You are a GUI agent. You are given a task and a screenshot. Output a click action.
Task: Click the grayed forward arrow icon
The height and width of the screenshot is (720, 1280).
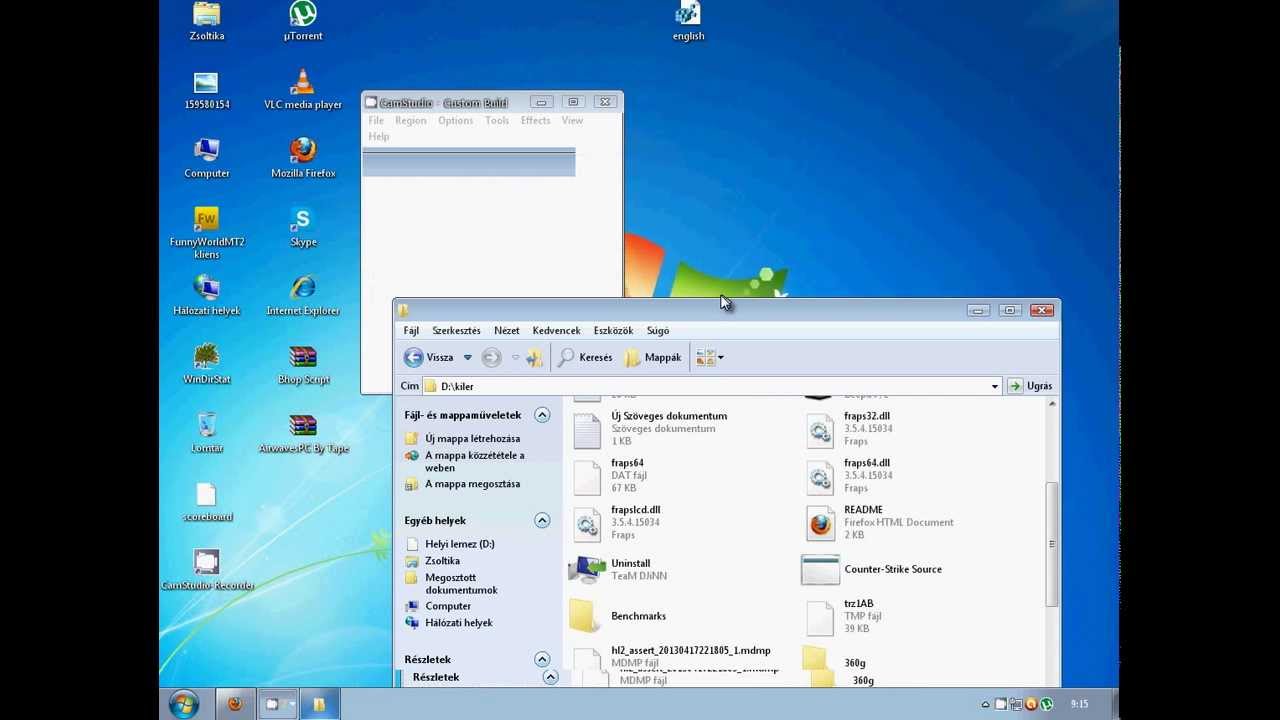pyautogui.click(x=491, y=357)
